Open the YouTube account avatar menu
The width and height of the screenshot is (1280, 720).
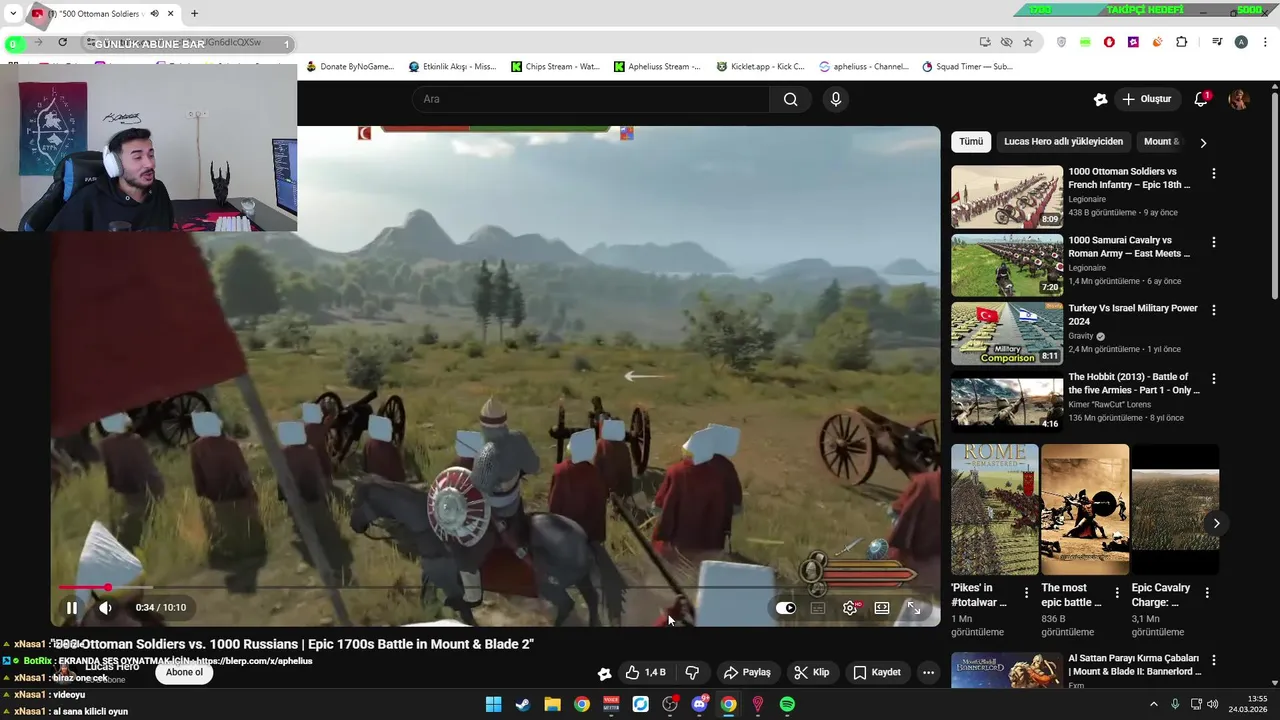1238,99
